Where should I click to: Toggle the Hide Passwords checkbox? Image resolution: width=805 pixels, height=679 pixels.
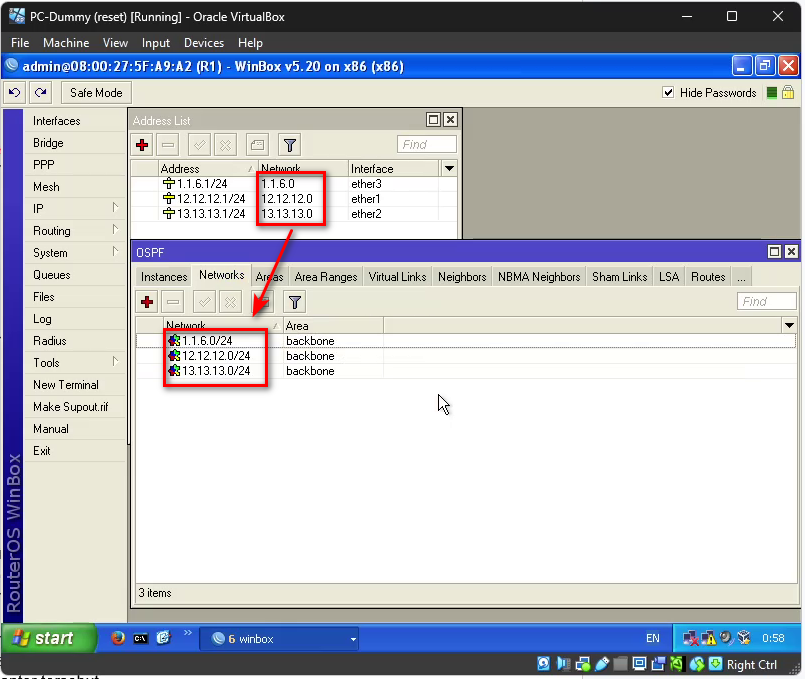(x=668, y=93)
